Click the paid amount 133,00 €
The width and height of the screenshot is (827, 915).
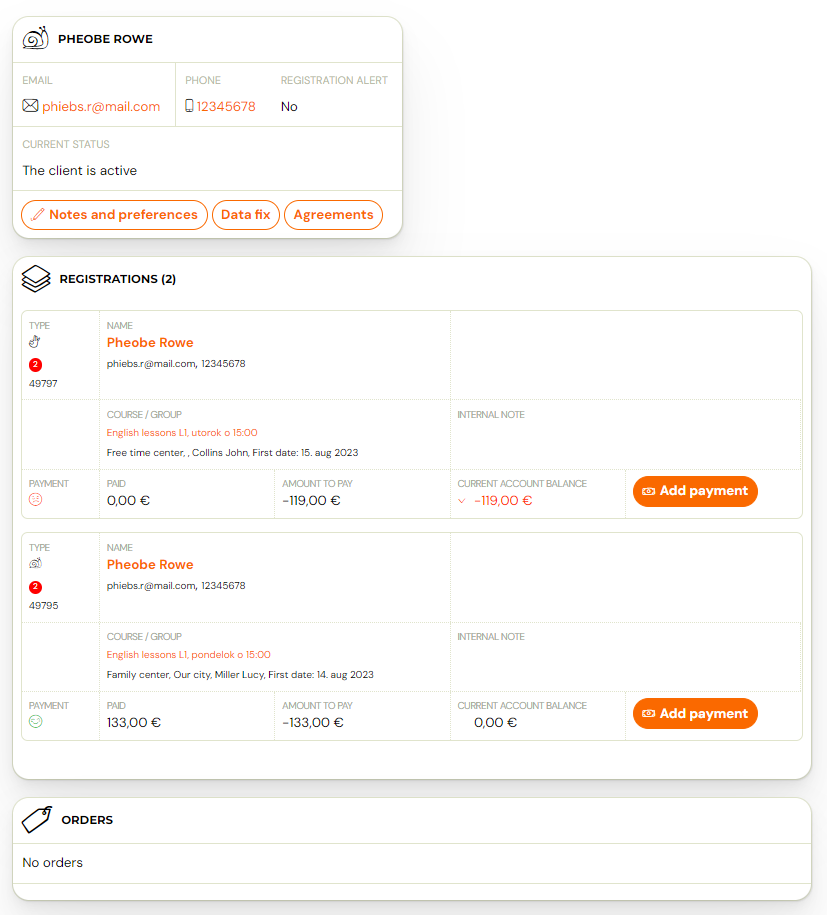pos(134,722)
